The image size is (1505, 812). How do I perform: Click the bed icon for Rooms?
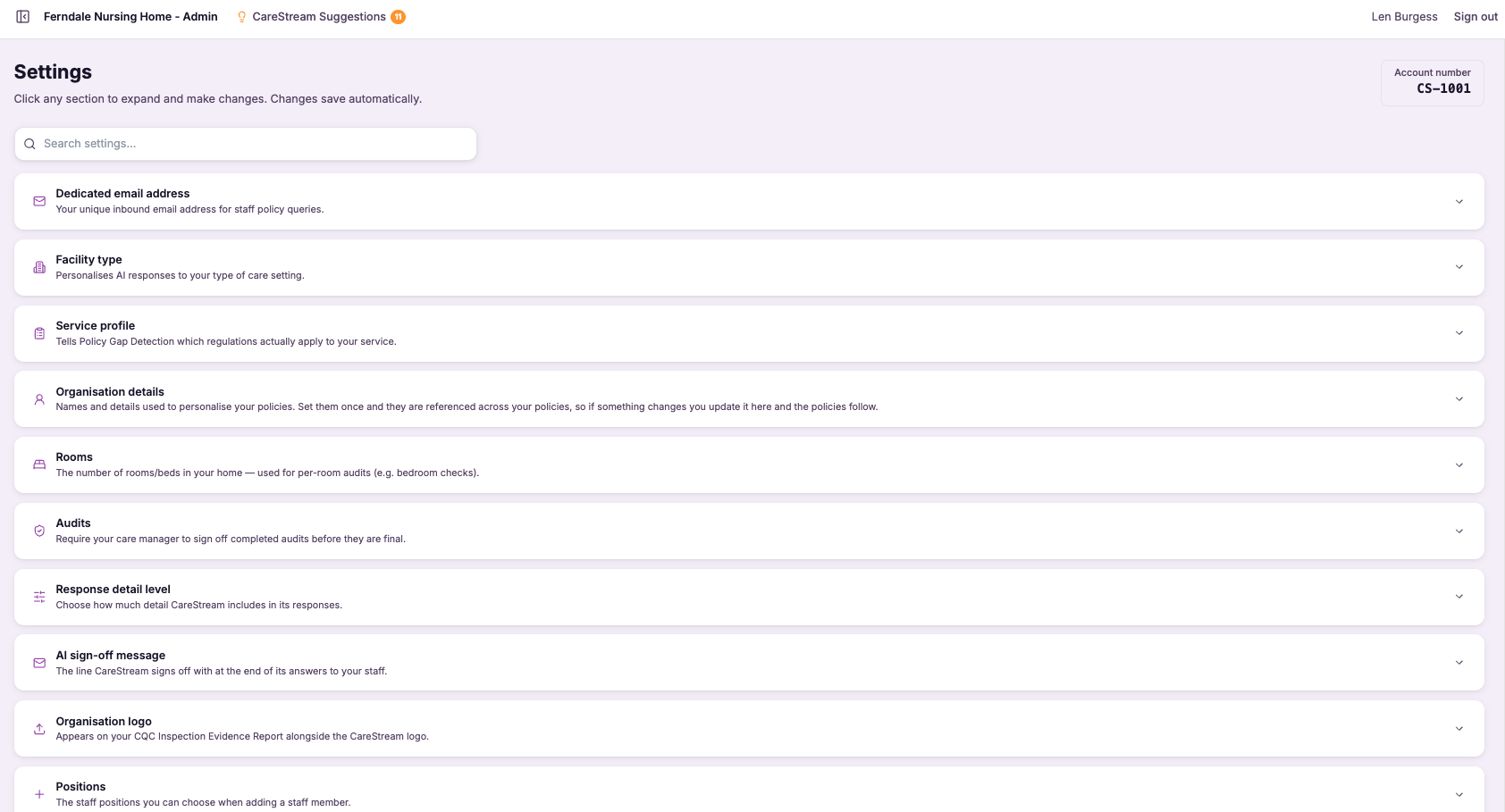click(39, 465)
